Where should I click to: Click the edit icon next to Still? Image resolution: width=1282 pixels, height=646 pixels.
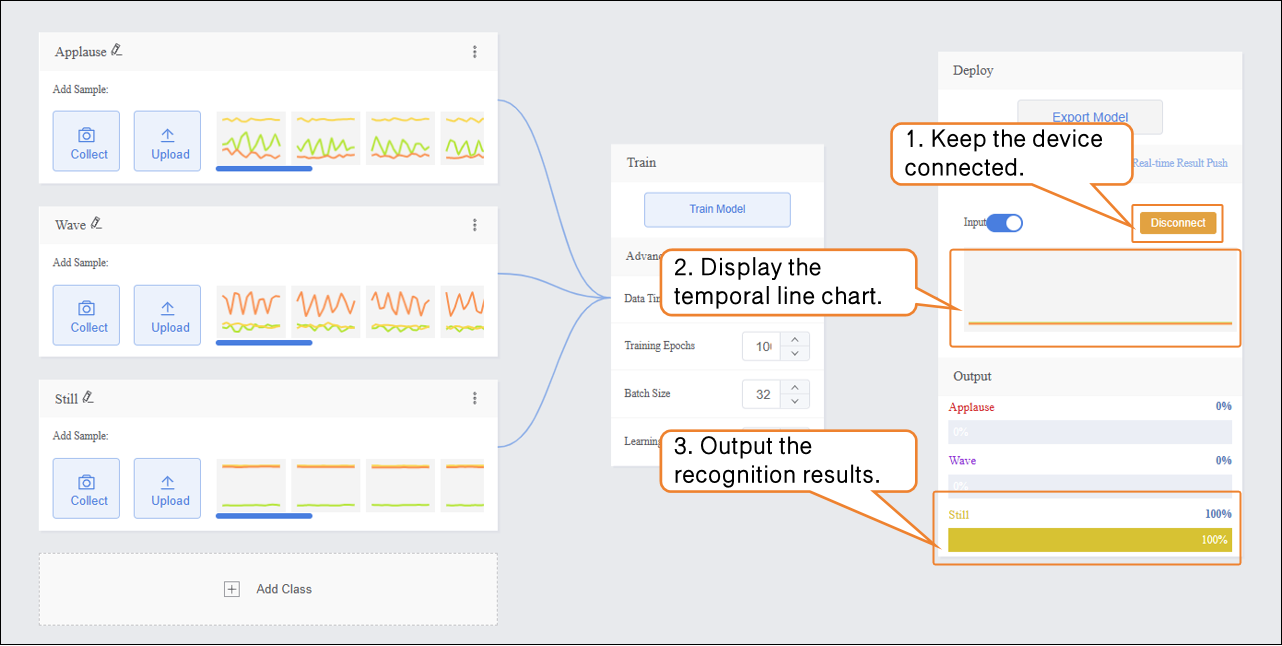click(x=88, y=398)
